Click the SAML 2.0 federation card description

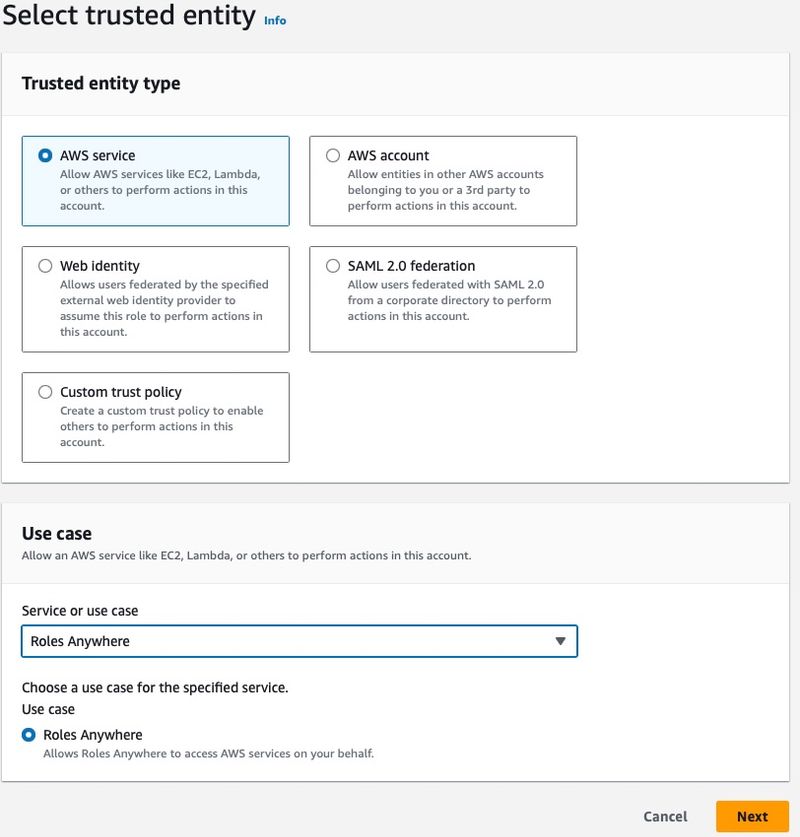coord(448,300)
